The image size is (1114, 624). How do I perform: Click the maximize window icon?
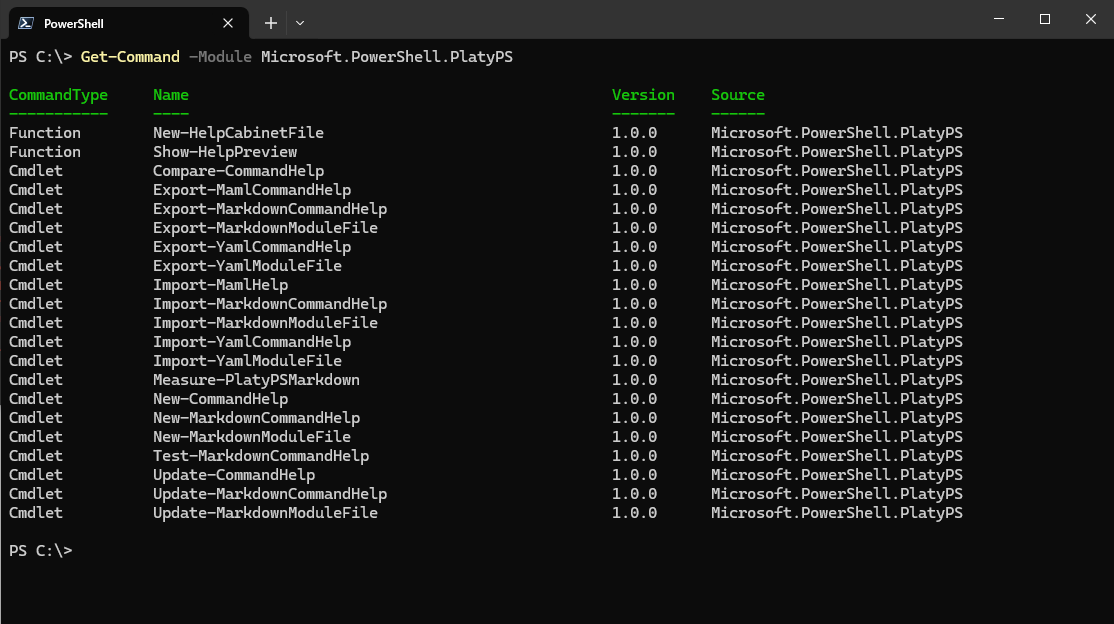[x=1043, y=19]
